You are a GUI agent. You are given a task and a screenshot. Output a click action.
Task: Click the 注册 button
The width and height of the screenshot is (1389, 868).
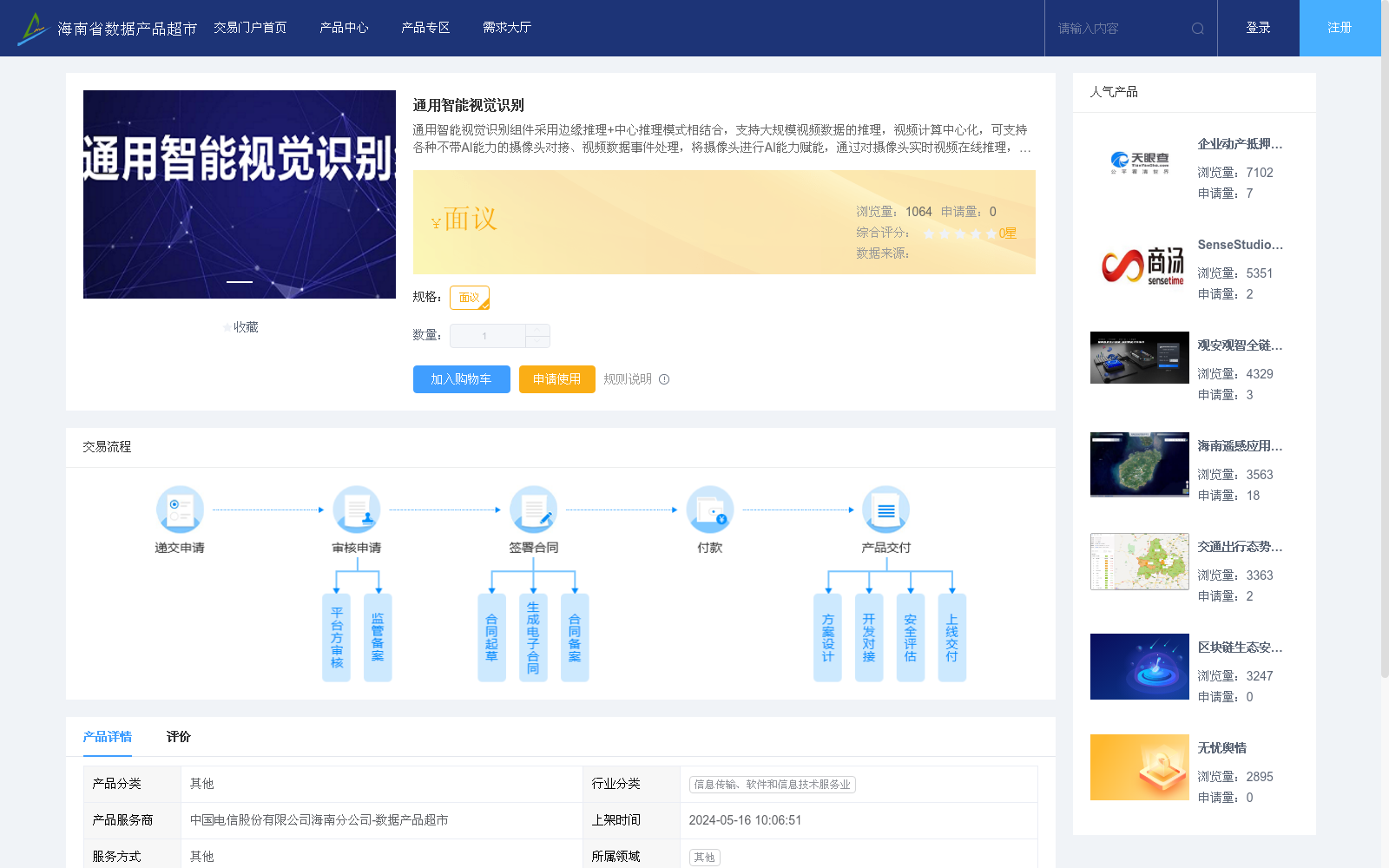[1340, 28]
